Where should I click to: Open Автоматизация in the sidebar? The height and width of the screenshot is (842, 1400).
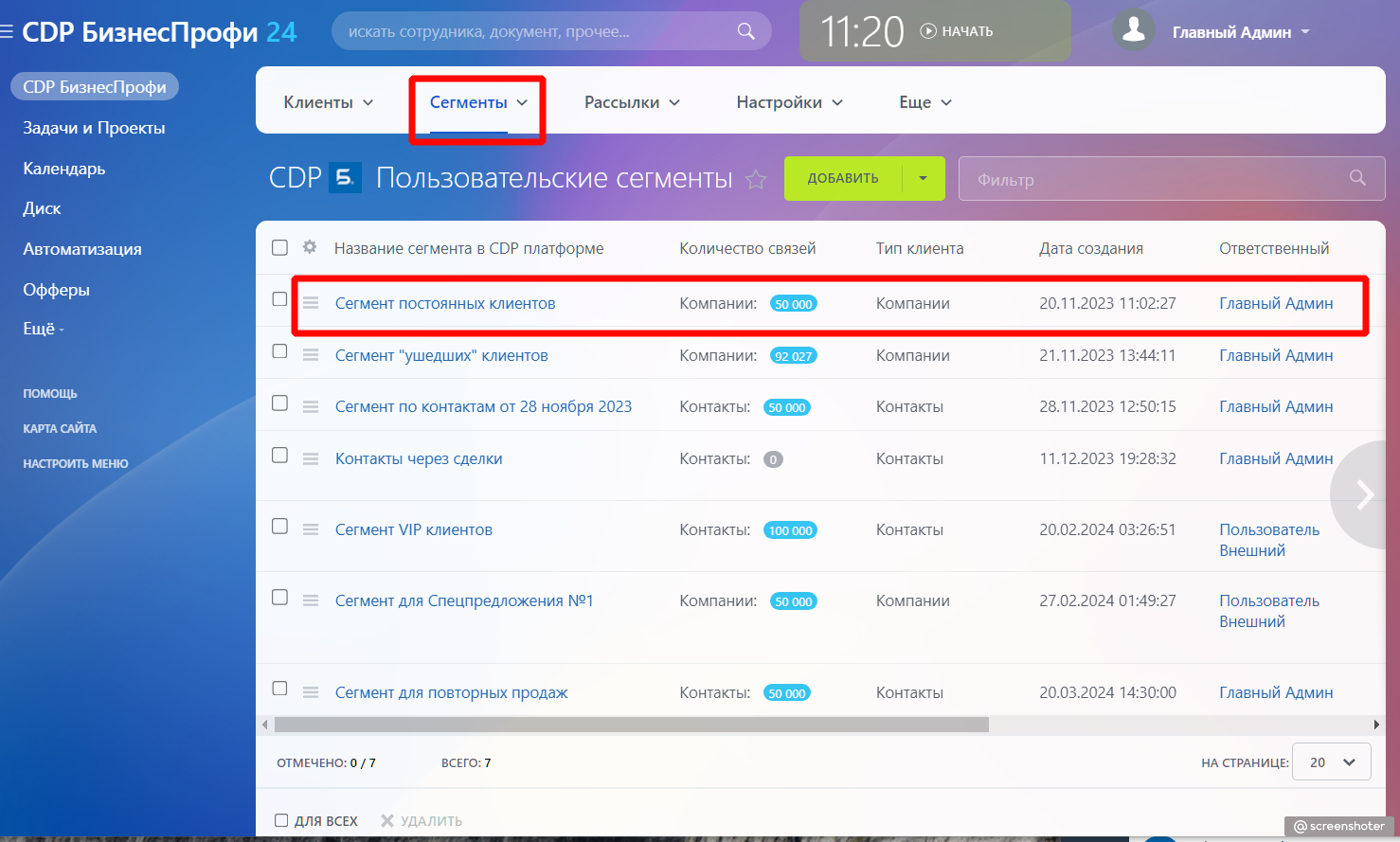click(x=82, y=249)
